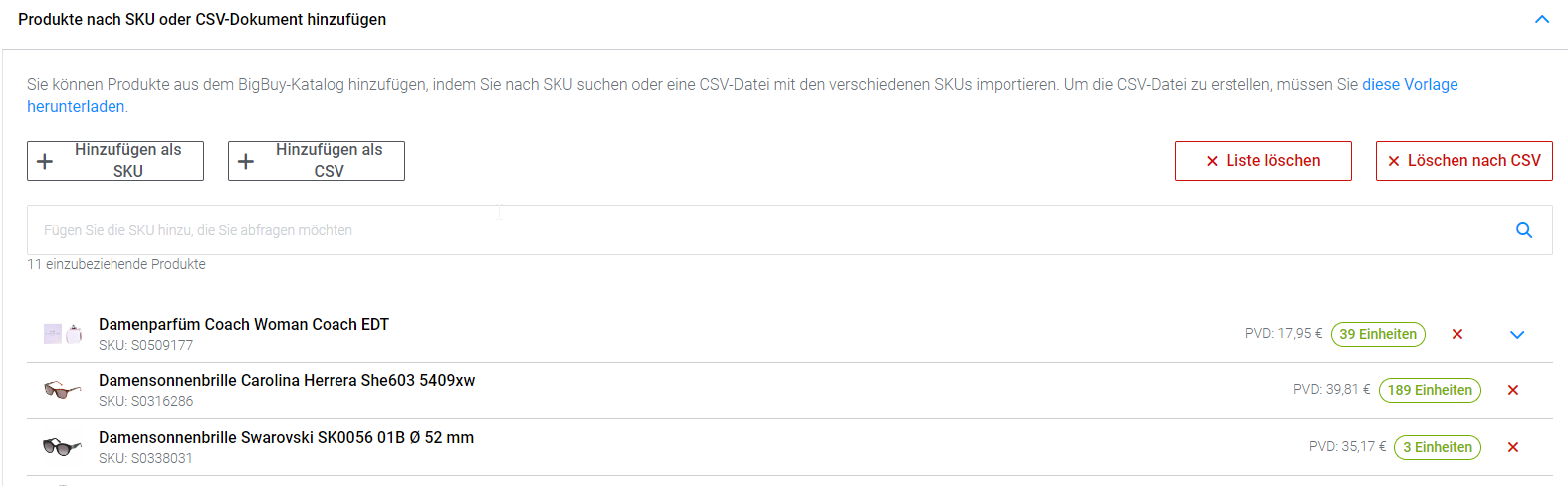Click the search magnifier icon
1568x486 pixels.
[1523, 230]
